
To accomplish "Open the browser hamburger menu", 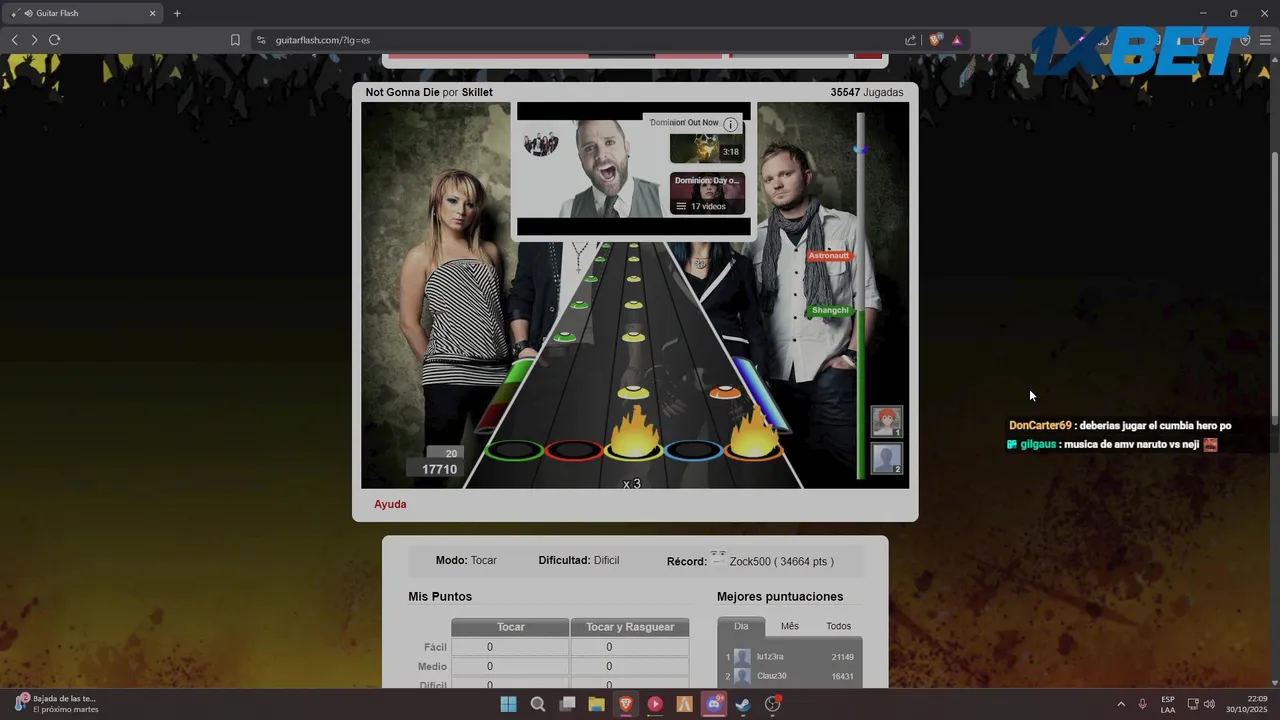I will click(1265, 40).
